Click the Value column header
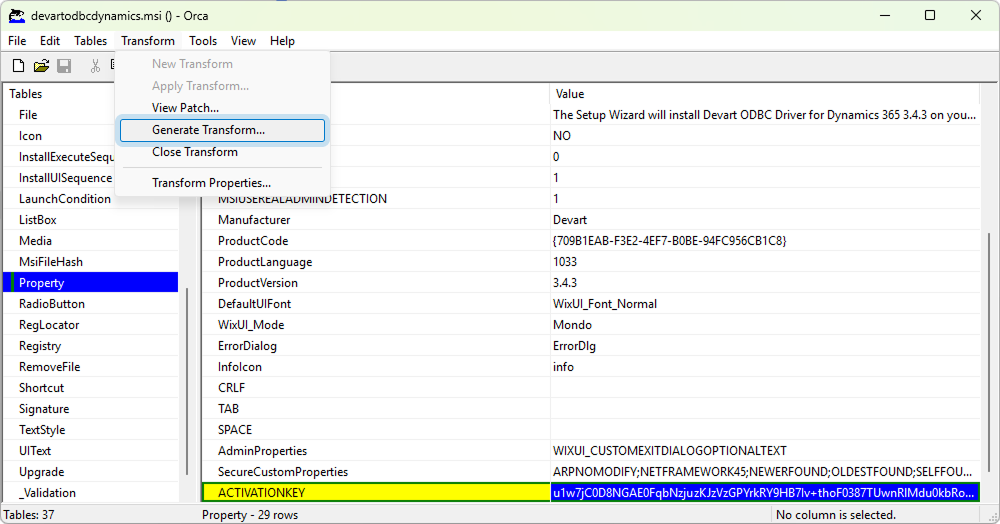The height and width of the screenshot is (524, 1000). point(765,94)
